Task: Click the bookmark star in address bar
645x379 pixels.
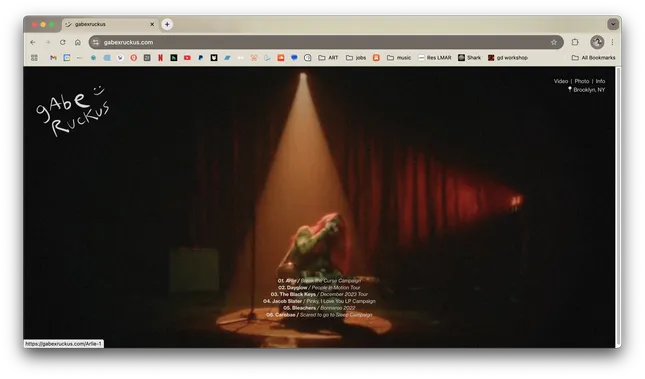Action: click(x=554, y=42)
